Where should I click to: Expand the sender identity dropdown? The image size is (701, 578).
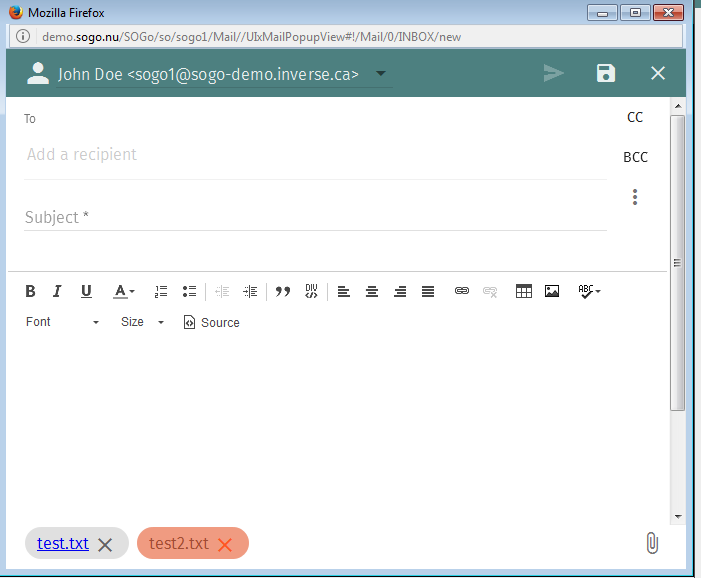(380, 73)
